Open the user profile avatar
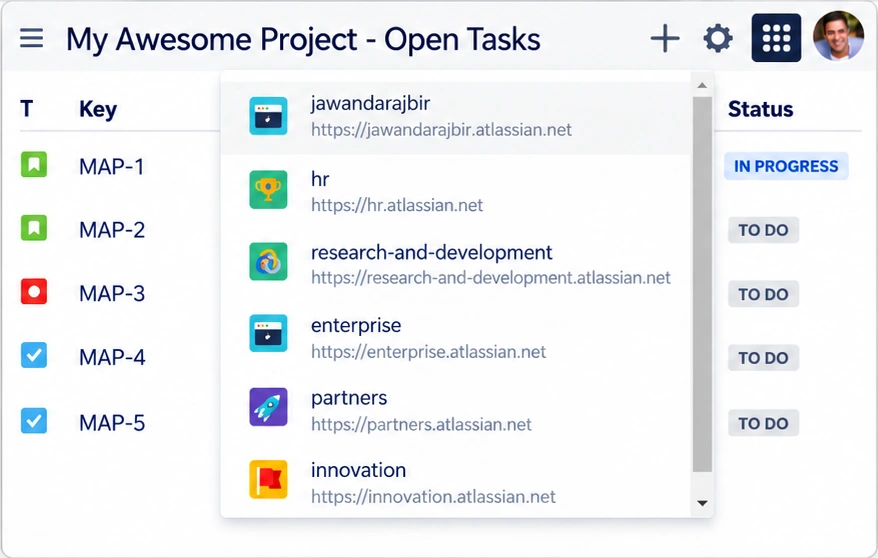The height and width of the screenshot is (558, 878). click(x=838, y=36)
